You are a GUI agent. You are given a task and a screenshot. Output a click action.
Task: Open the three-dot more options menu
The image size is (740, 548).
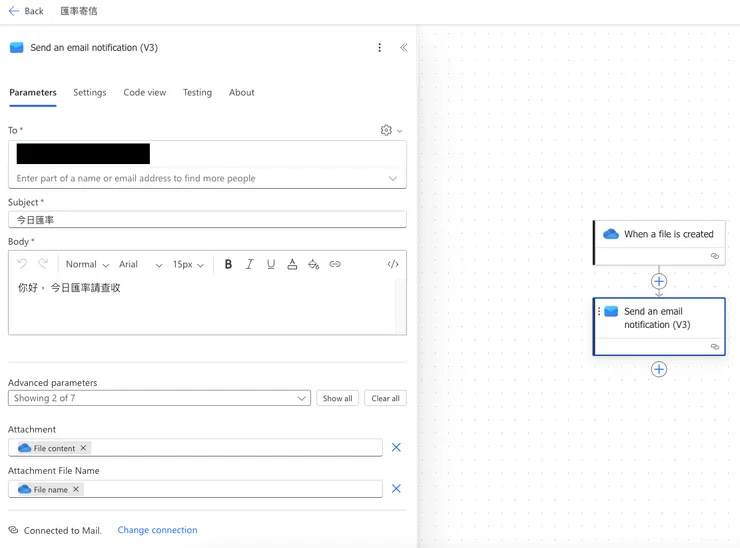pyautogui.click(x=379, y=48)
